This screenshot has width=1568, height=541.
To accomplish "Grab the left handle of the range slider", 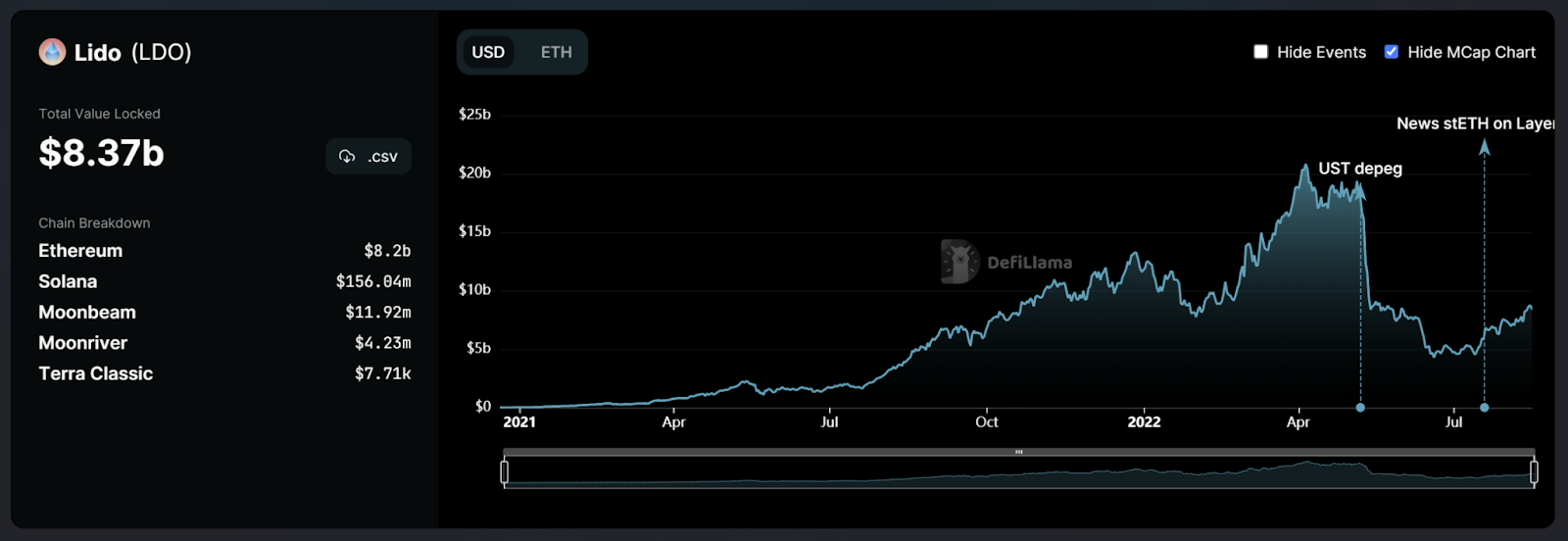I will [505, 472].
